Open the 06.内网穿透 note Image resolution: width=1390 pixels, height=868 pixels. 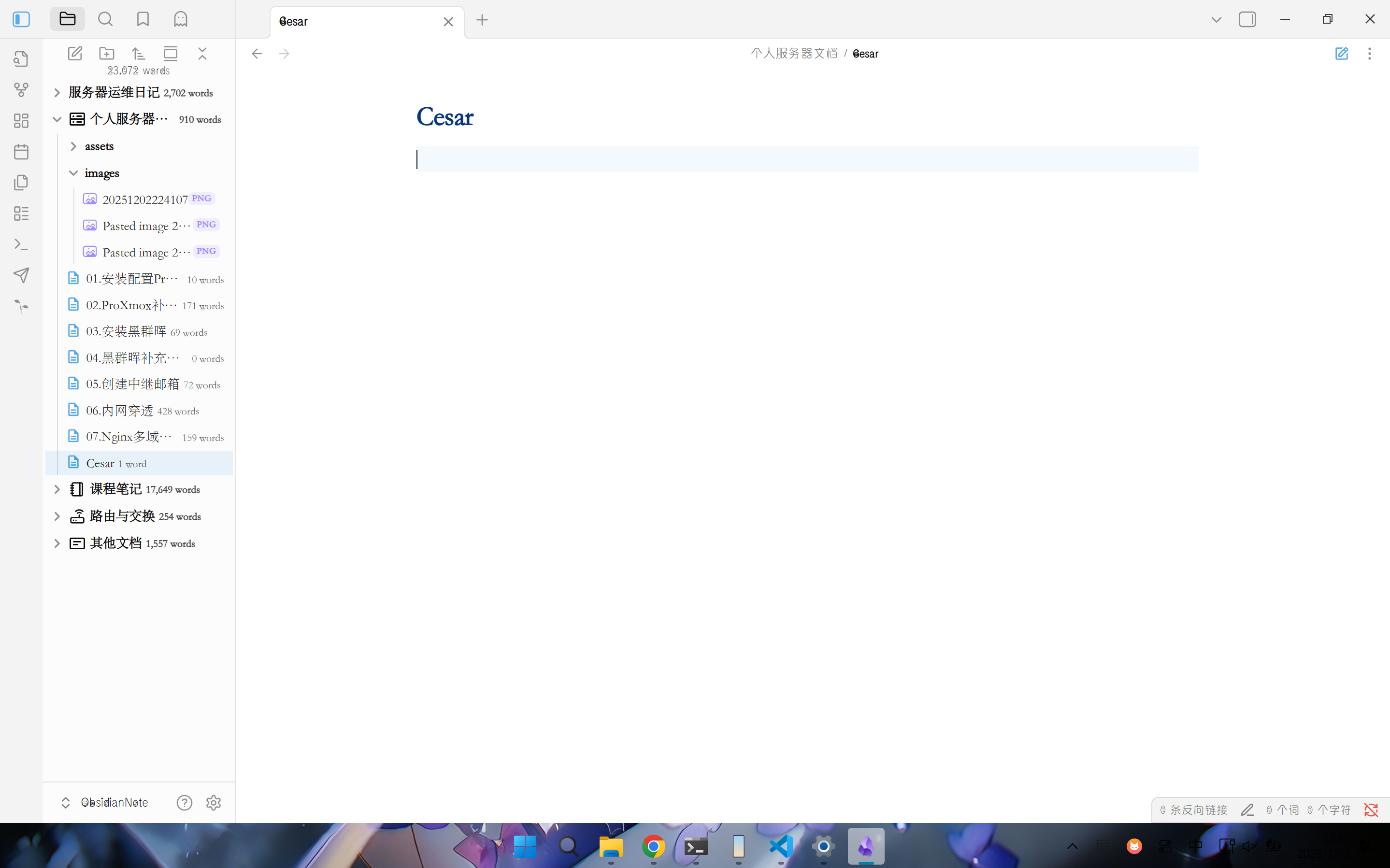coord(119,411)
